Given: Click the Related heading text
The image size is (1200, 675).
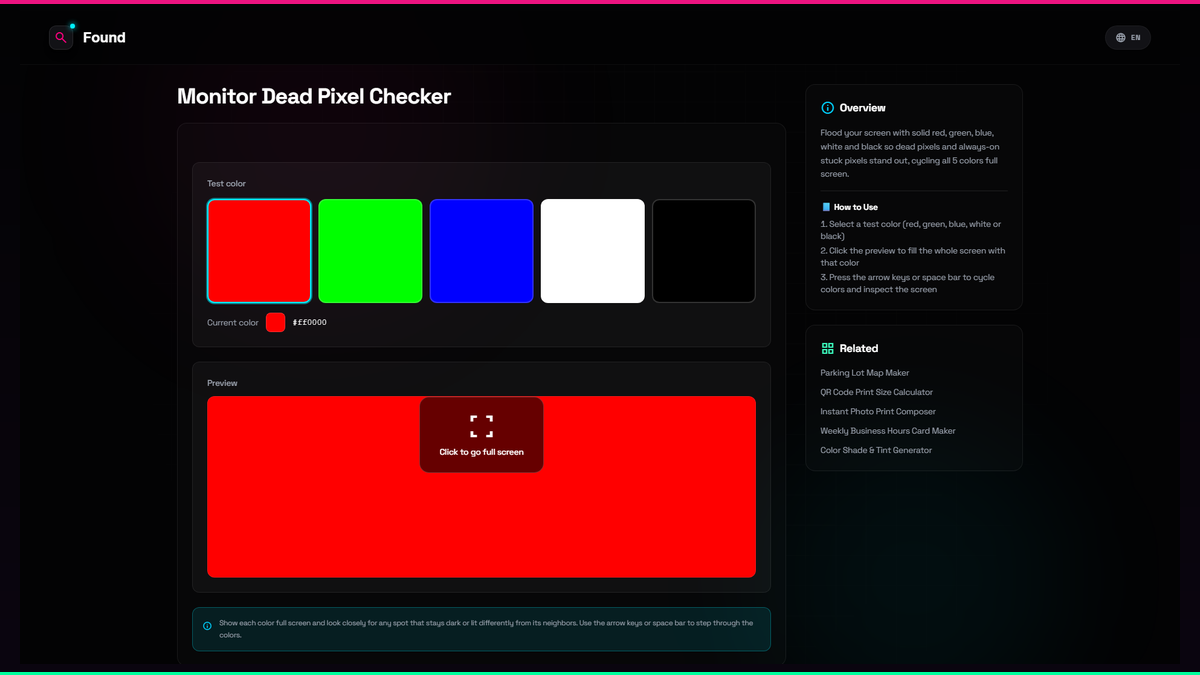Looking at the screenshot, I should coord(859,348).
